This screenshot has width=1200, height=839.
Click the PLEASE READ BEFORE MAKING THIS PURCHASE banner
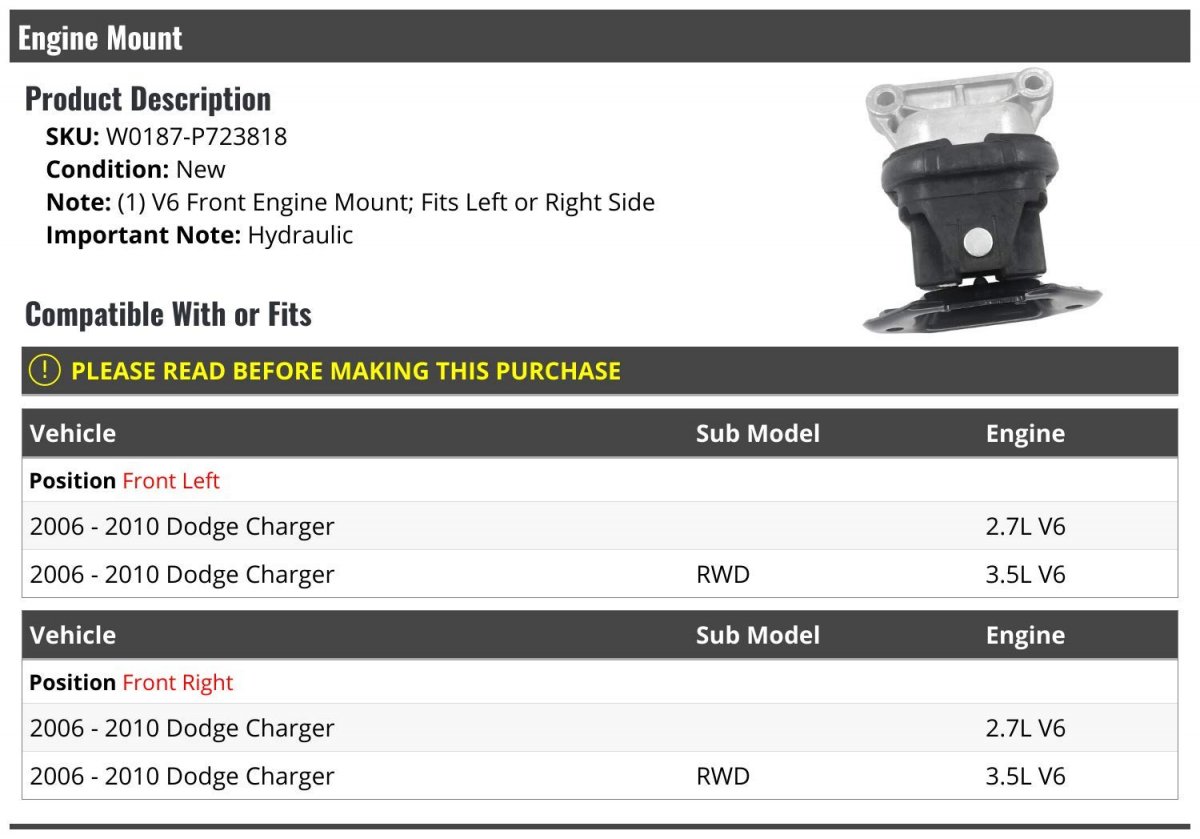coord(346,371)
